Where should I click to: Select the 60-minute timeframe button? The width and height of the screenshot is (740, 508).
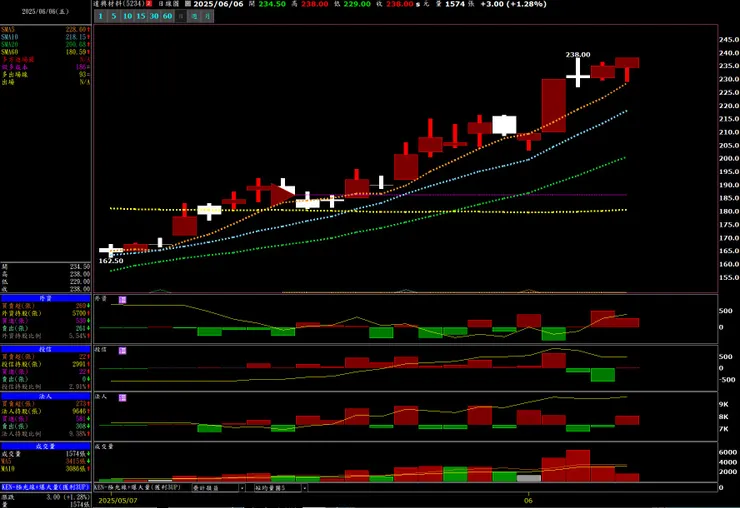(x=168, y=16)
